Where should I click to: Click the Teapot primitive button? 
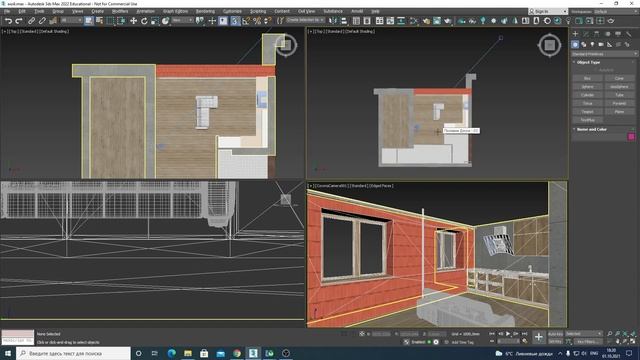[587, 111]
